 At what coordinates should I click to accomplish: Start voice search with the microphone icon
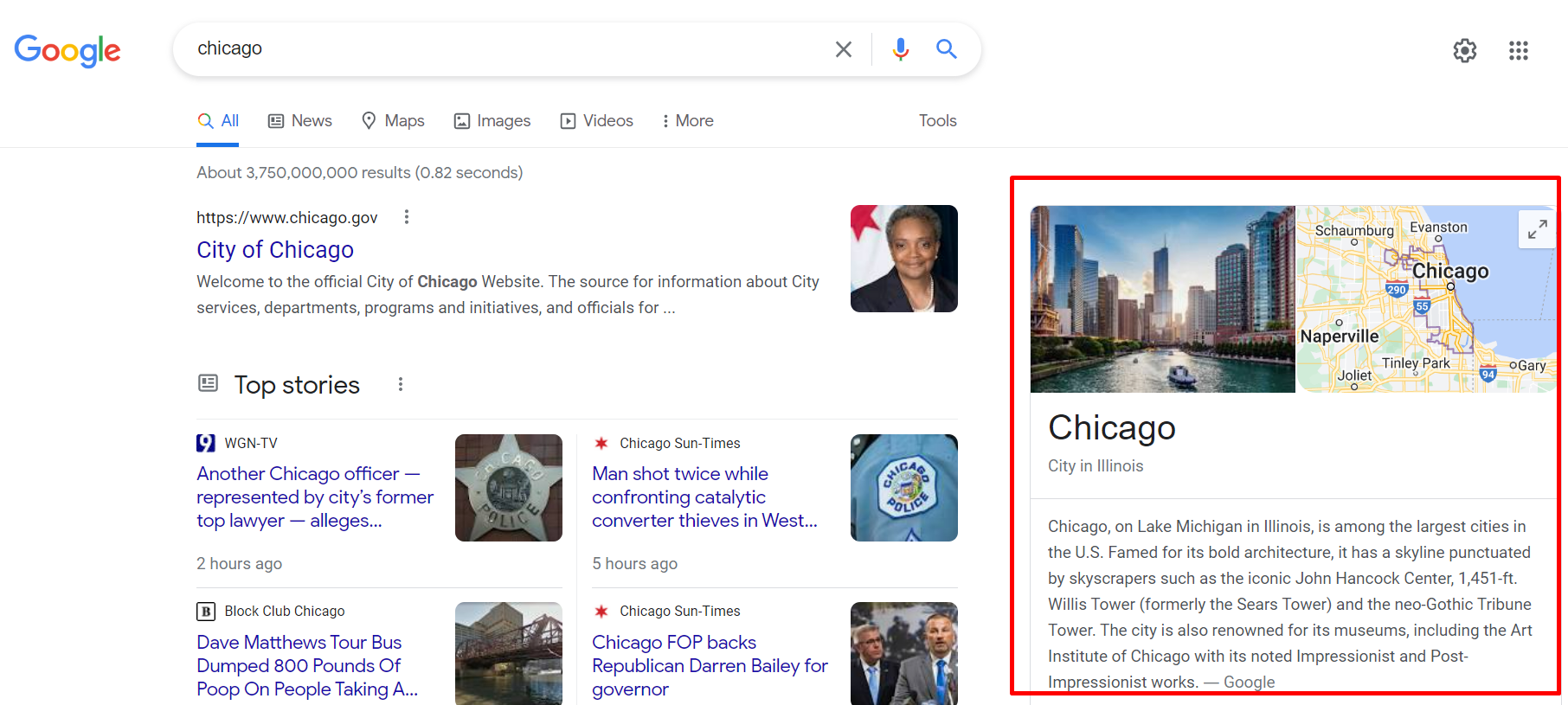[901, 49]
